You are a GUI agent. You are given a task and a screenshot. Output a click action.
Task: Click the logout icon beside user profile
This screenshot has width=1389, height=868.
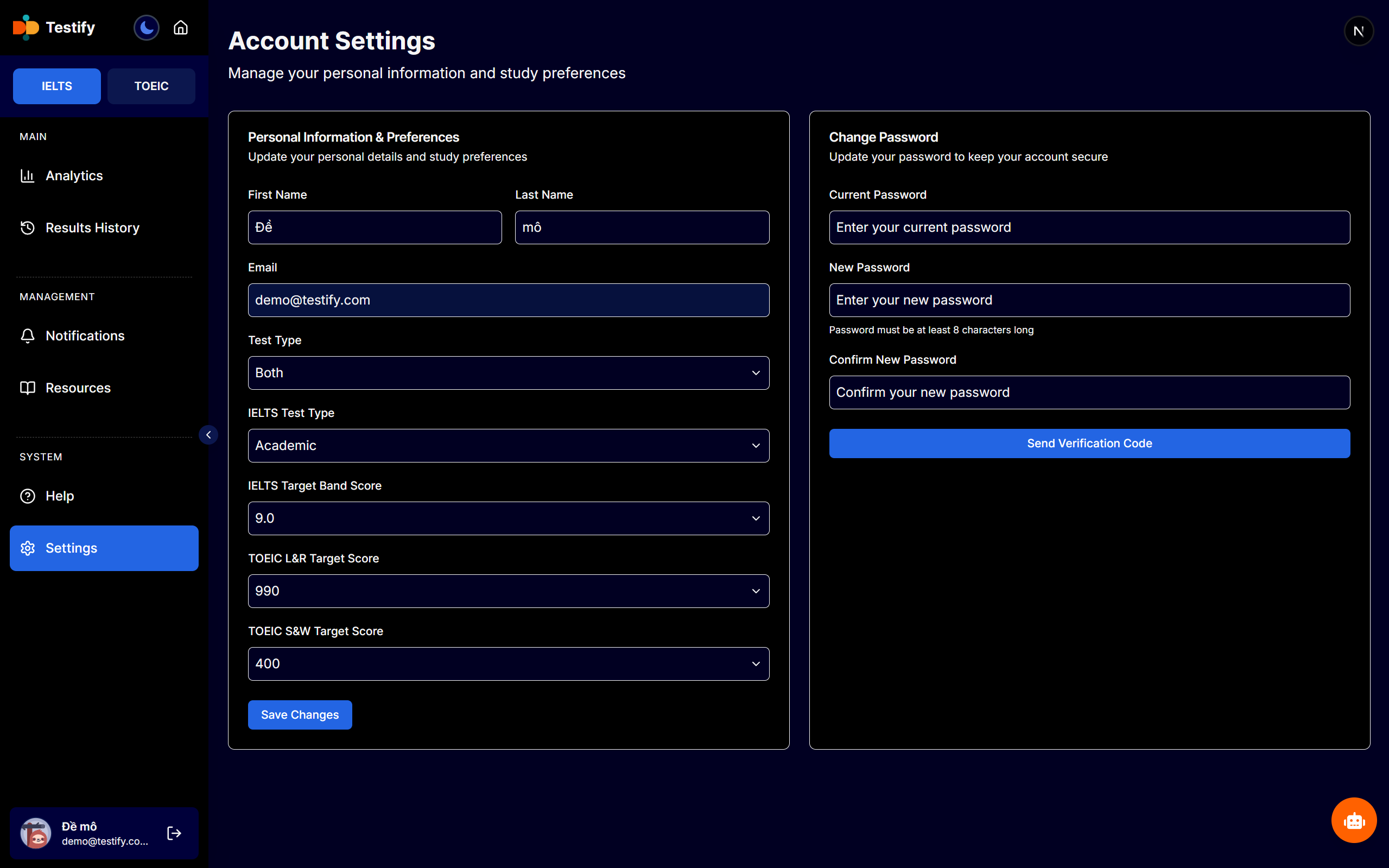(x=174, y=833)
